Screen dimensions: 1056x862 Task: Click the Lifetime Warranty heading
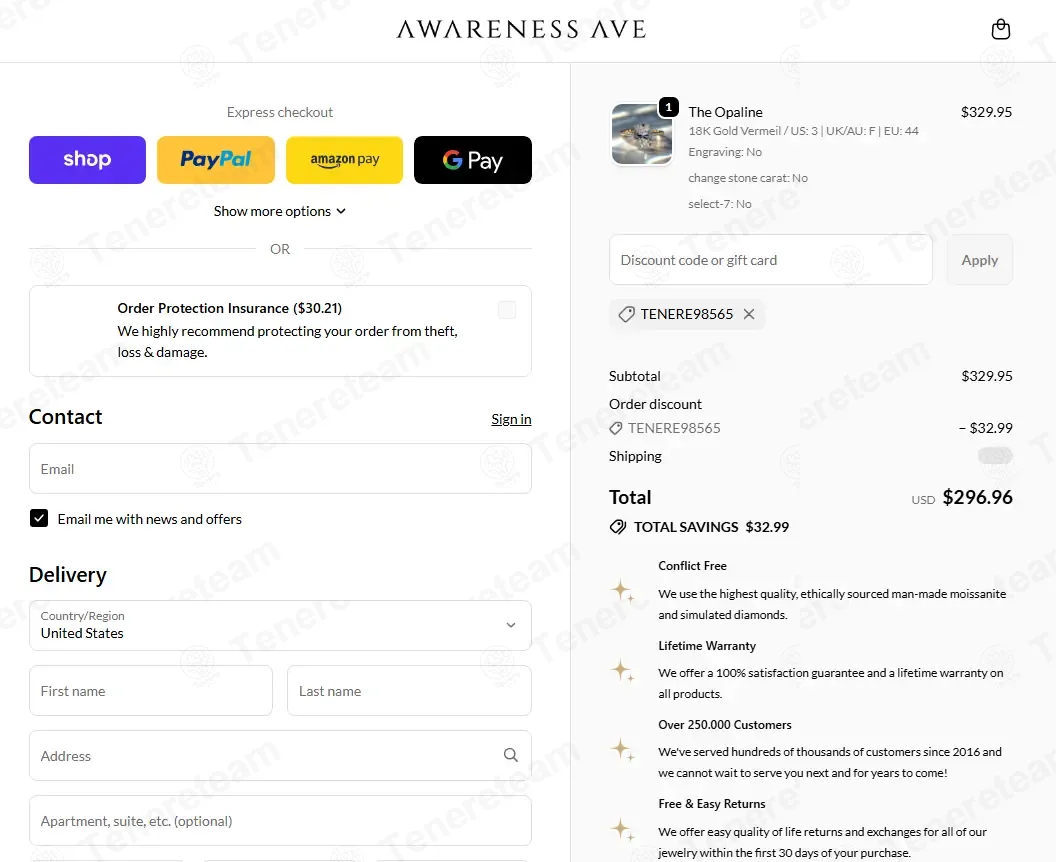pos(707,645)
